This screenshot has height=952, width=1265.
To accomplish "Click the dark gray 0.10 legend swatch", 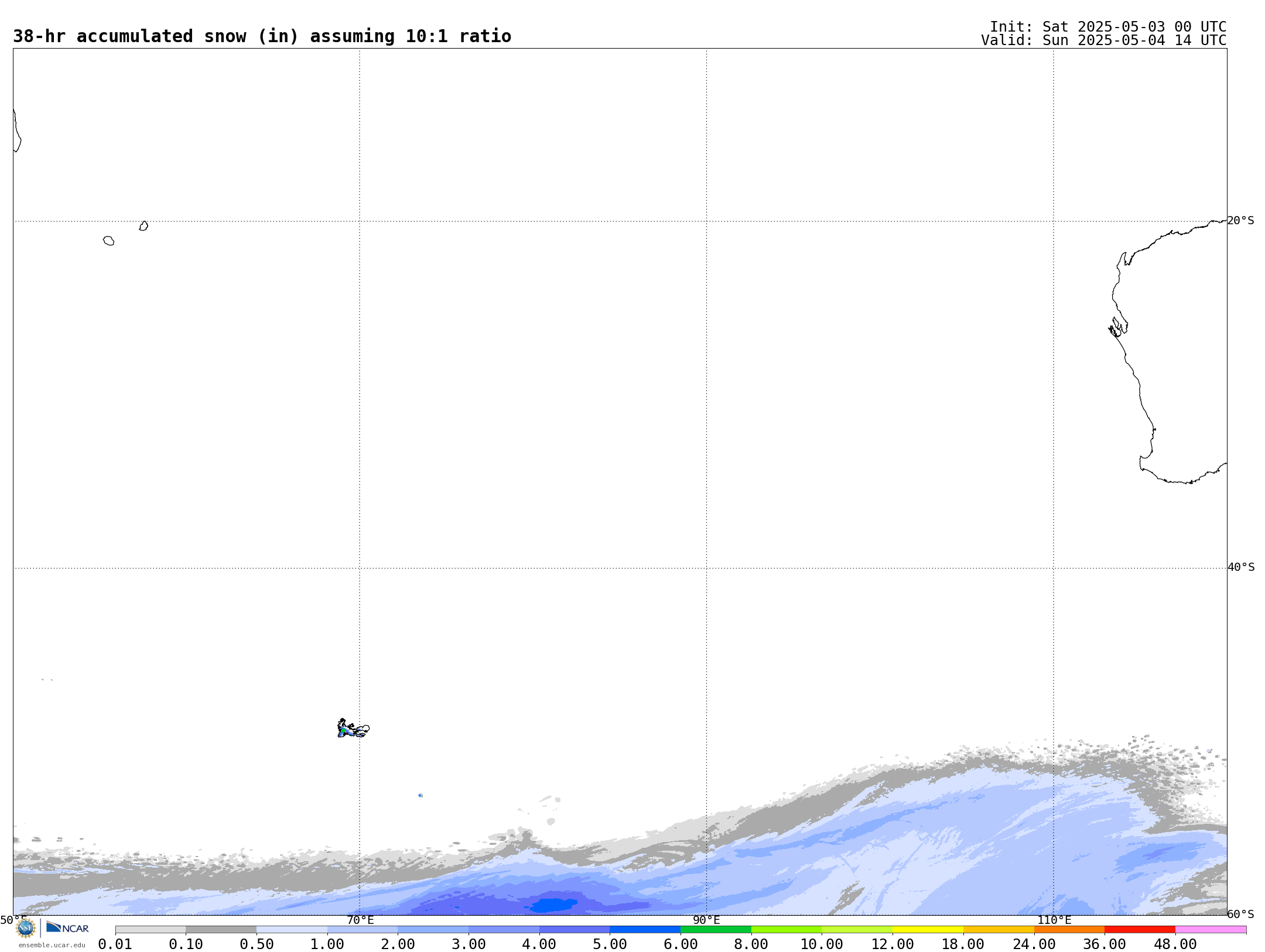I will click(x=221, y=930).
